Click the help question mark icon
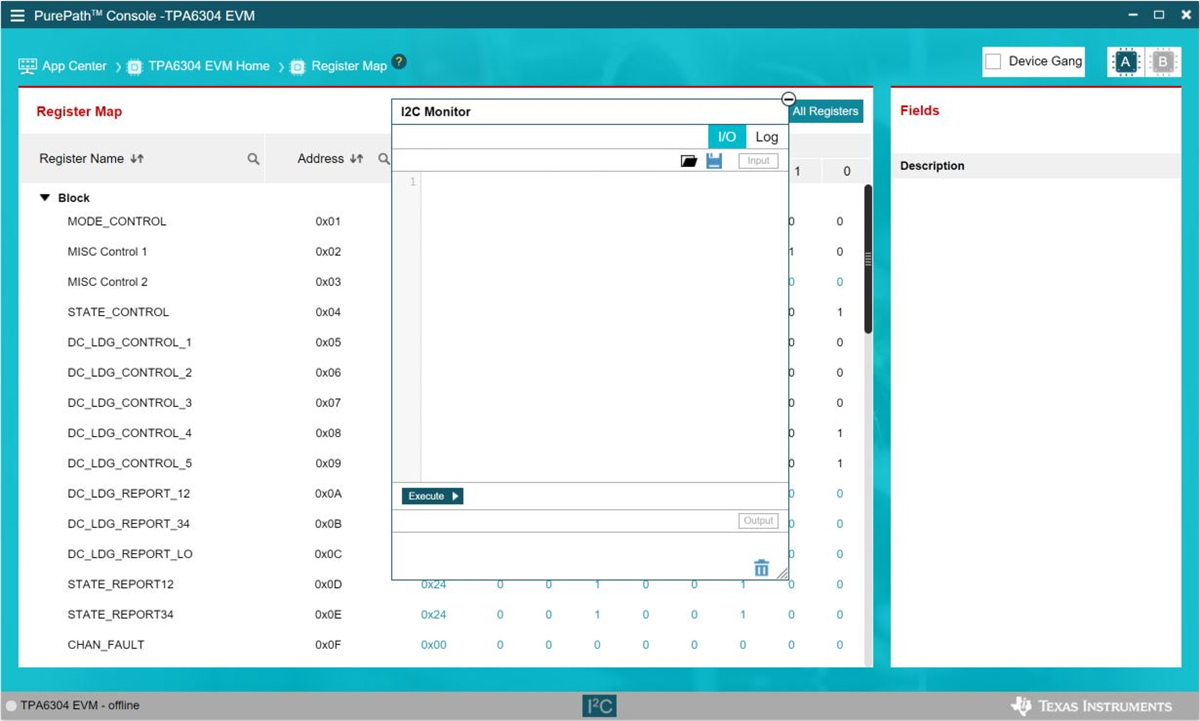 click(x=399, y=62)
